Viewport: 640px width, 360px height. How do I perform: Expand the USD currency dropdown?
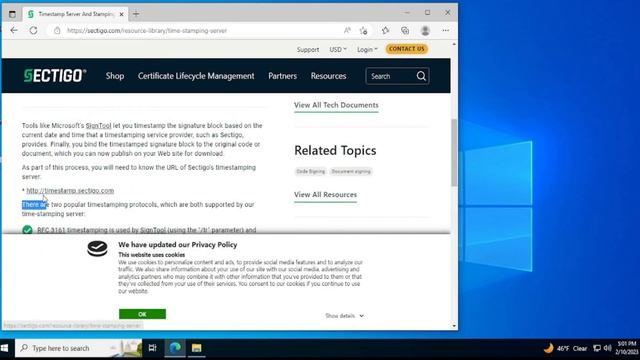coord(338,49)
